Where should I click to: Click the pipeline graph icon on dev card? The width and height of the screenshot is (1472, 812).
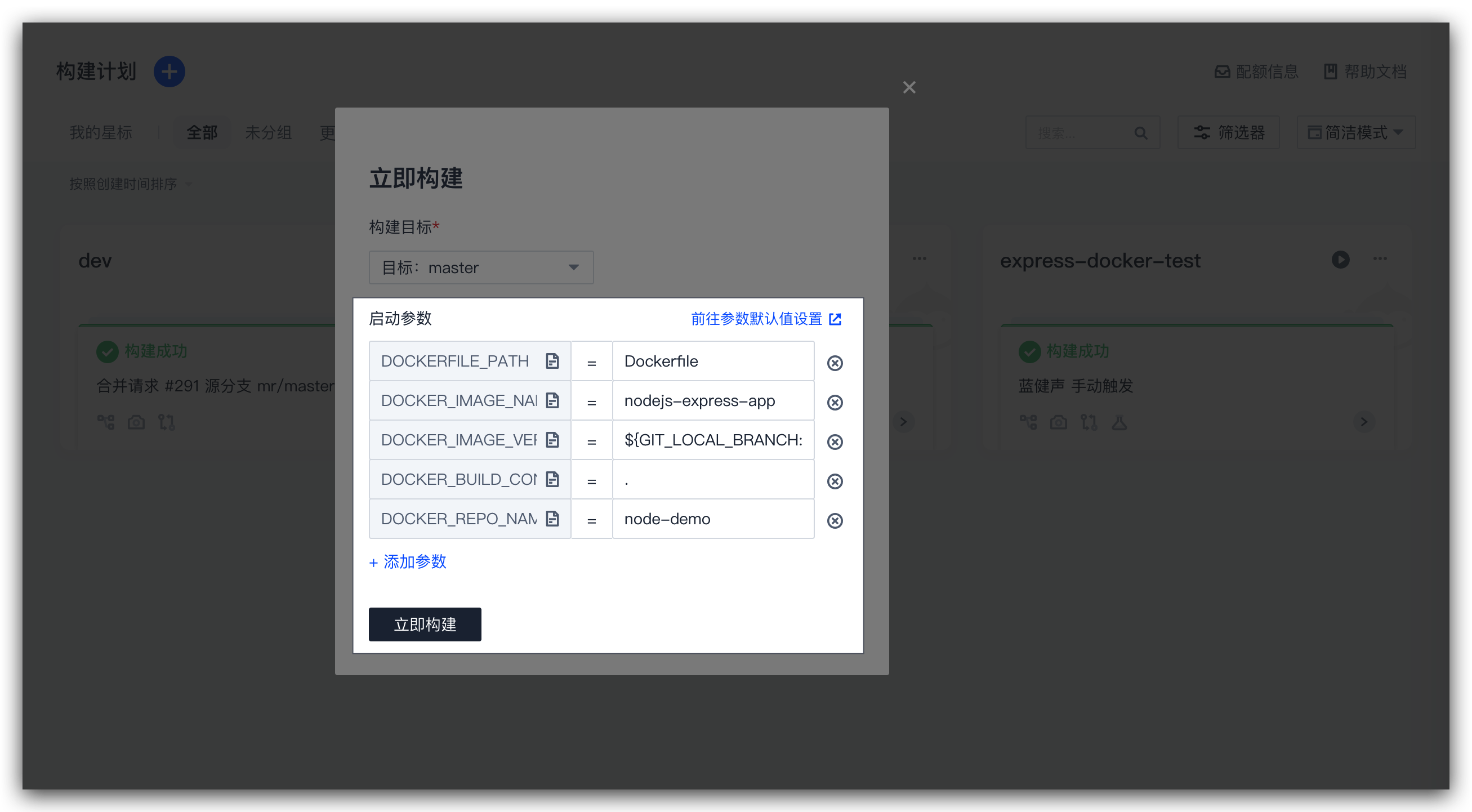[106, 422]
